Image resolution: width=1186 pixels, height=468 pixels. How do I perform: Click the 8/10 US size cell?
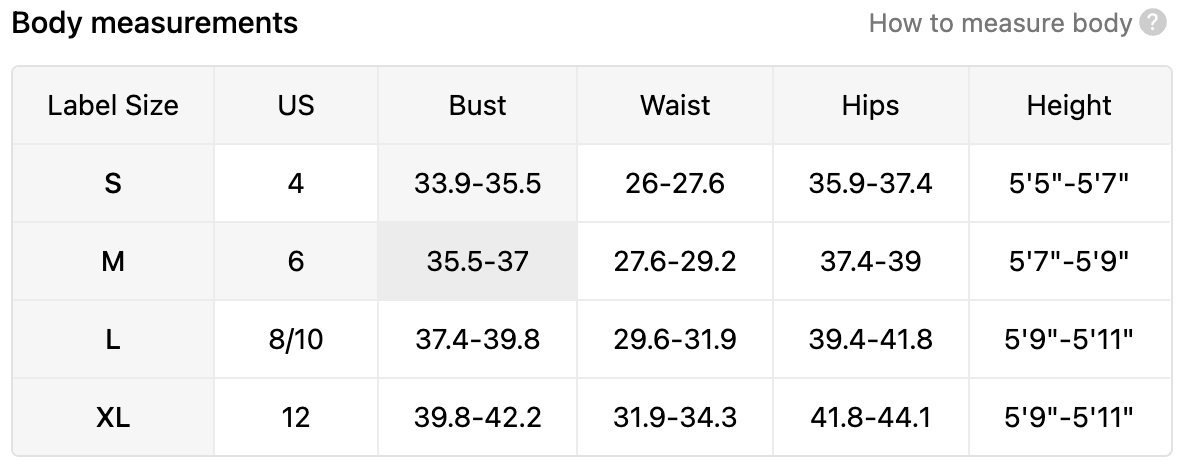point(296,339)
